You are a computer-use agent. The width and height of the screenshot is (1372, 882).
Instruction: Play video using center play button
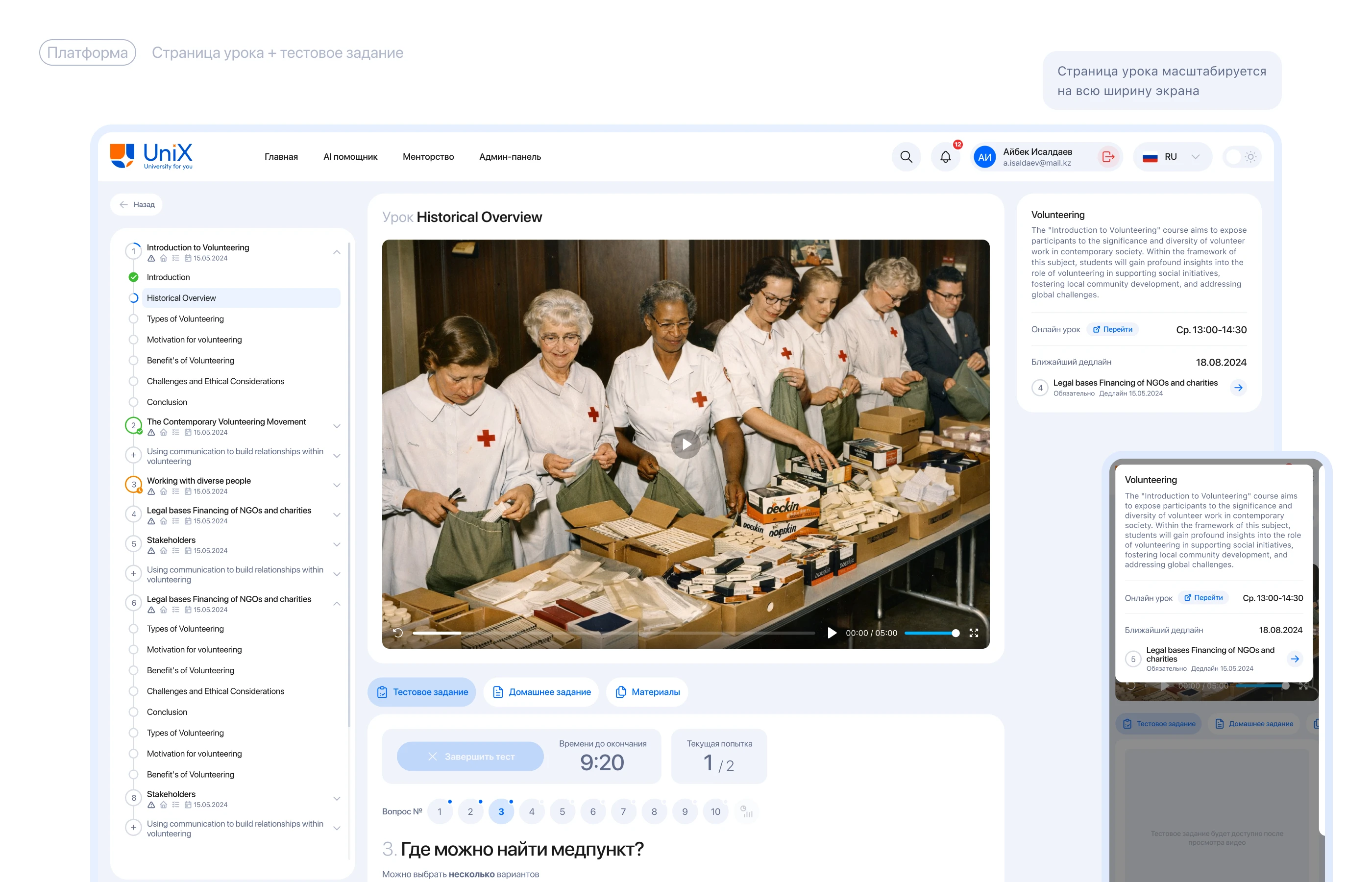pos(686,444)
